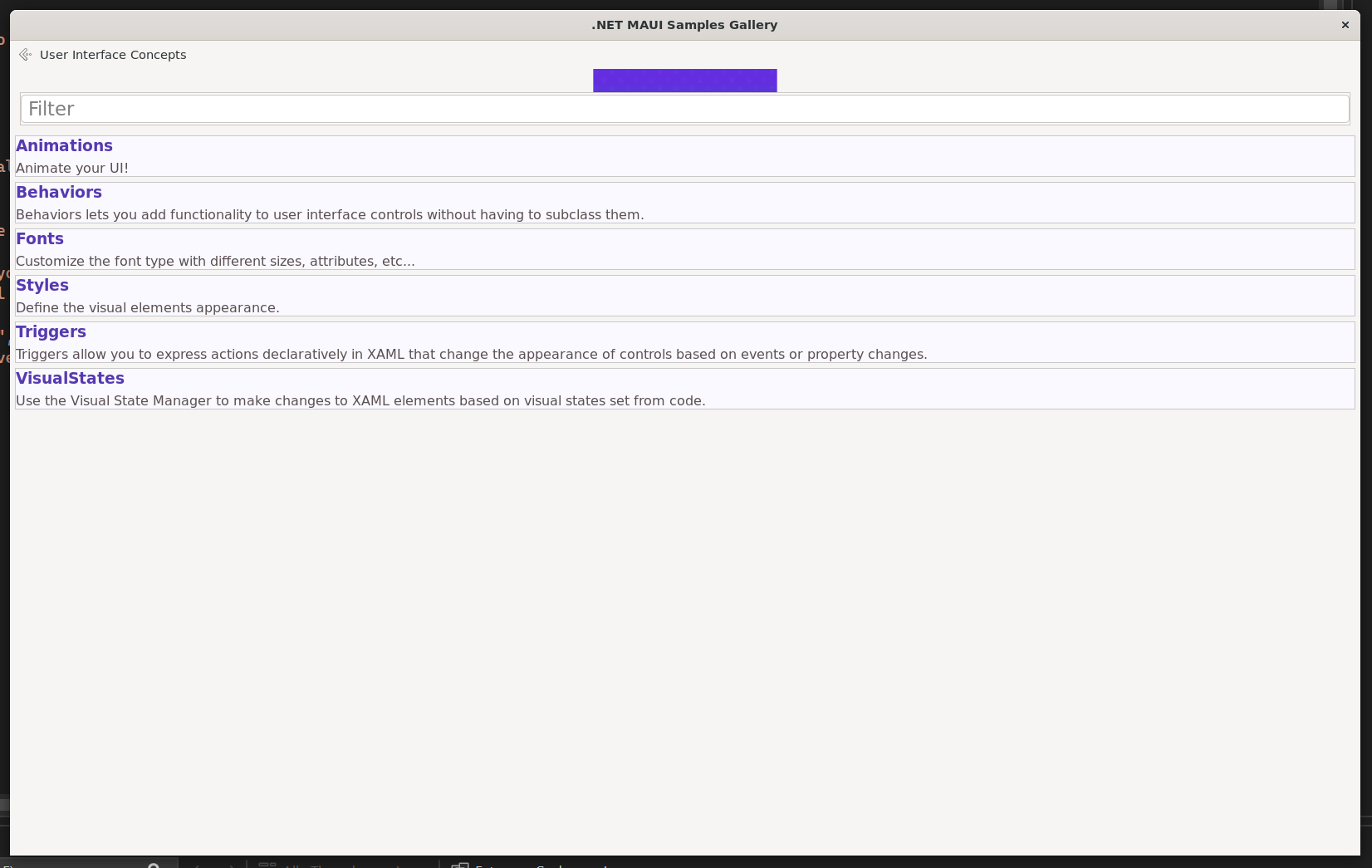The width and height of the screenshot is (1372, 868).
Task: Click the "Customize the font type" description
Action: [x=215, y=261]
